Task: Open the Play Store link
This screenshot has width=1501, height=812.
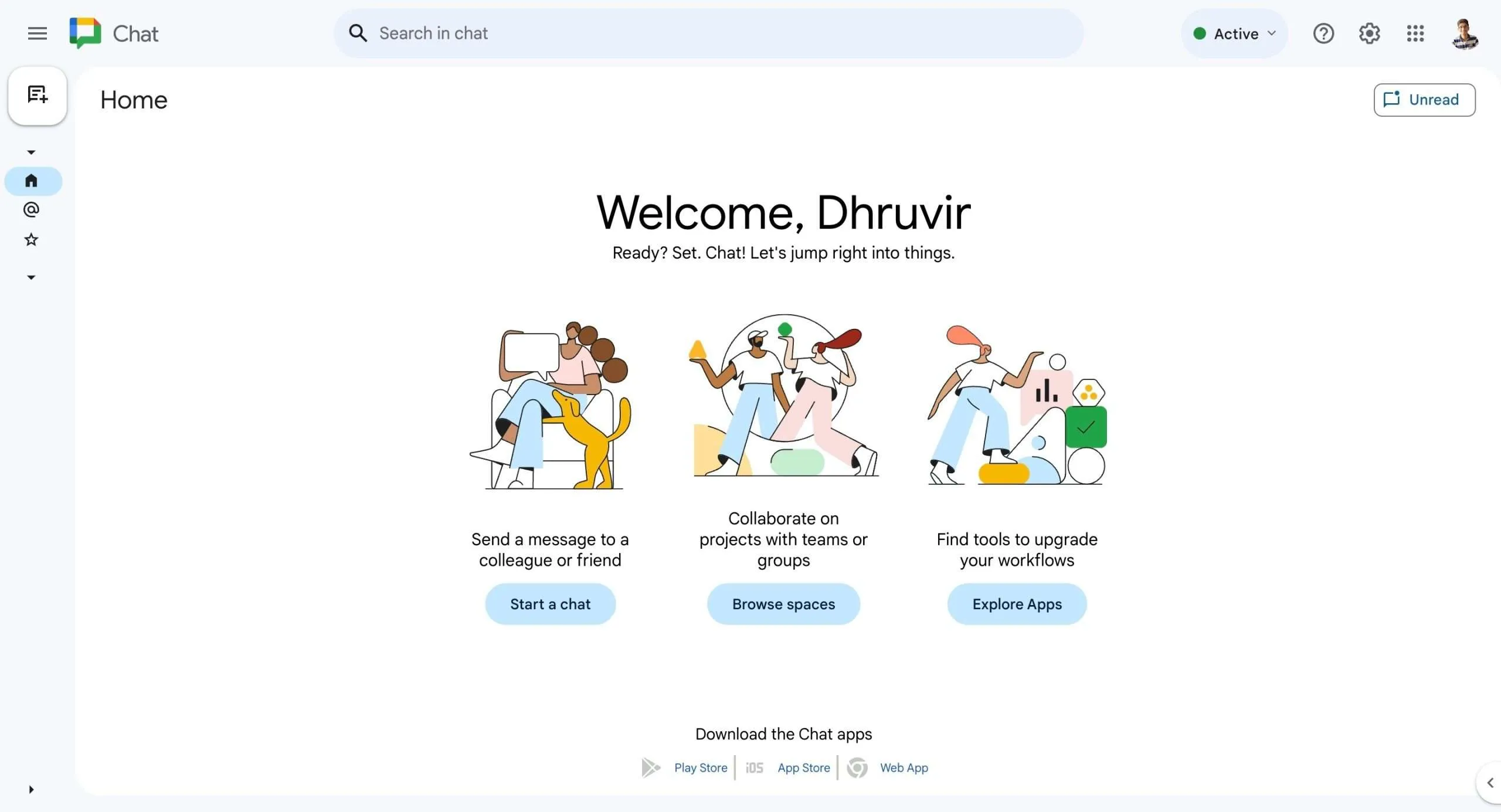Action: (x=701, y=768)
